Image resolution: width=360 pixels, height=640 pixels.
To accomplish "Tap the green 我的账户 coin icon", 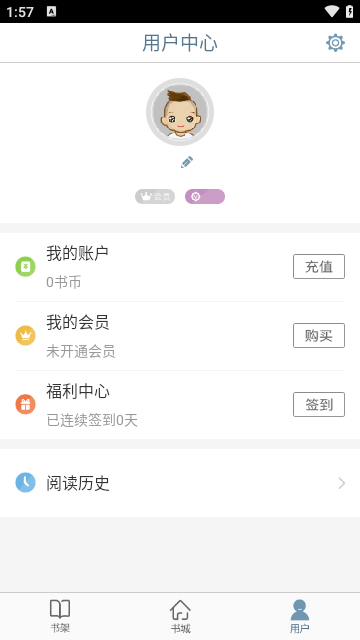I will 25,267.
